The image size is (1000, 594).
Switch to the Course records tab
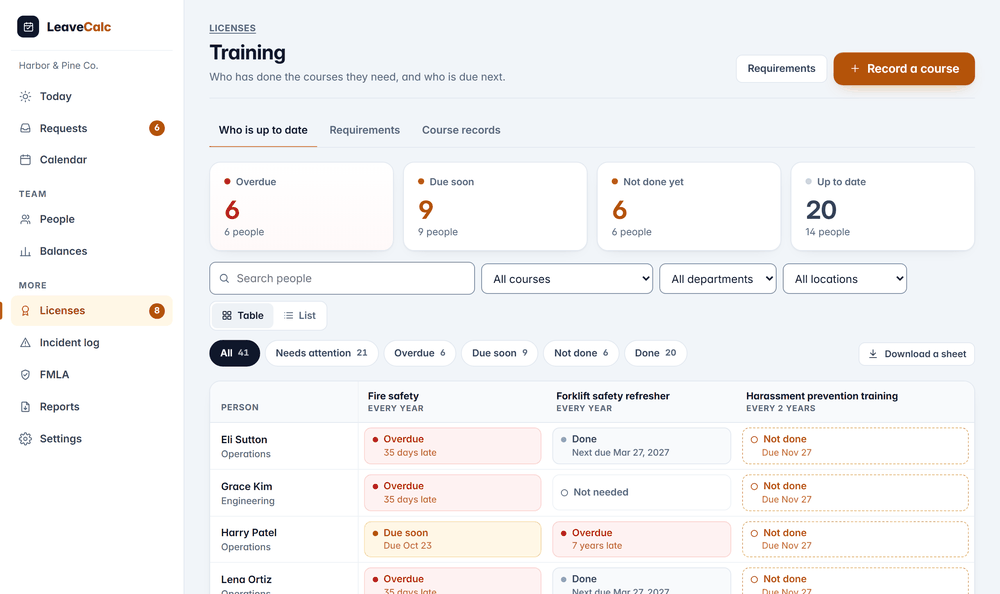click(461, 130)
